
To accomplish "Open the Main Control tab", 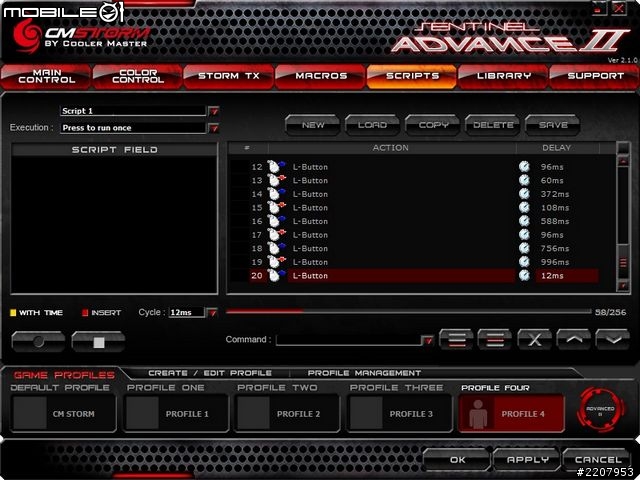I will pos(46,76).
